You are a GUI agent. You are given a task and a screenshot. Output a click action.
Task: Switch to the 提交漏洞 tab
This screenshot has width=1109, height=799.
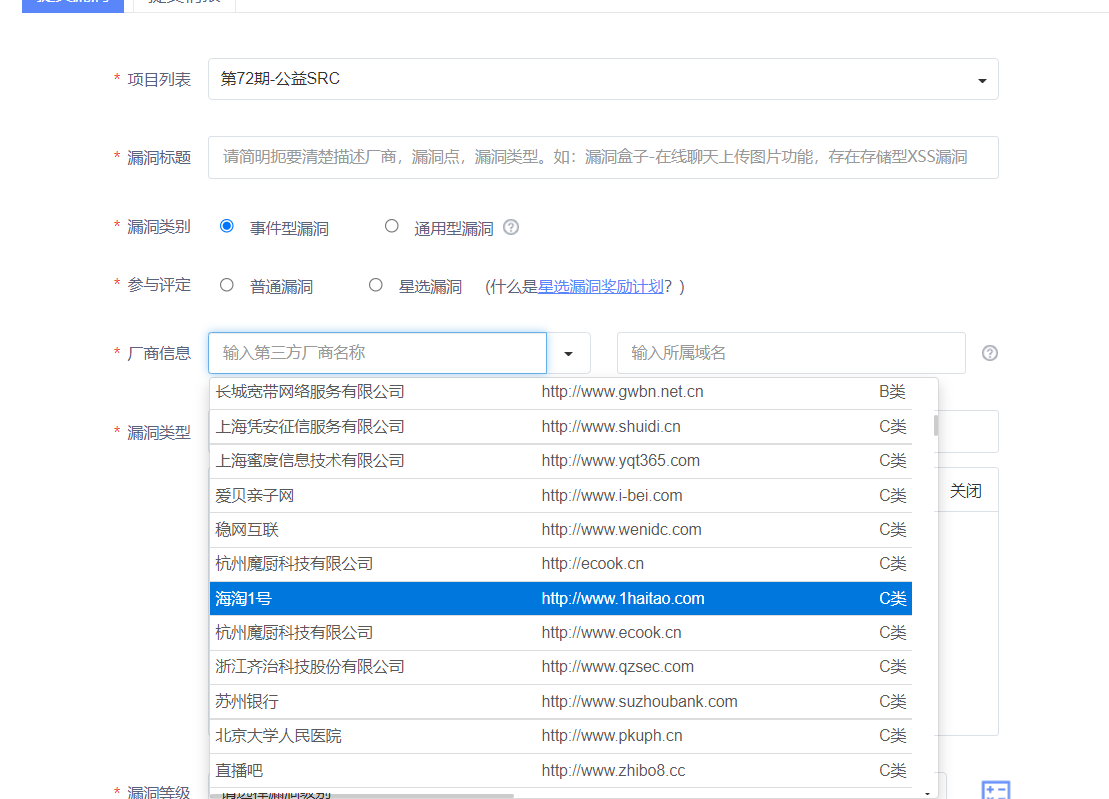coord(72,5)
